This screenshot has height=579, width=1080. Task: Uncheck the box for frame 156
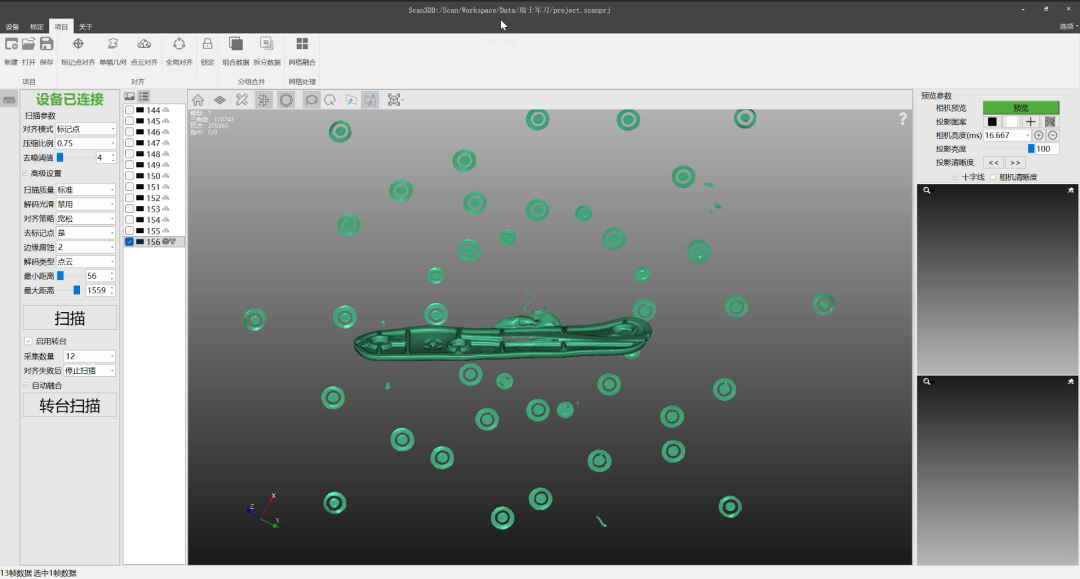[129, 242]
